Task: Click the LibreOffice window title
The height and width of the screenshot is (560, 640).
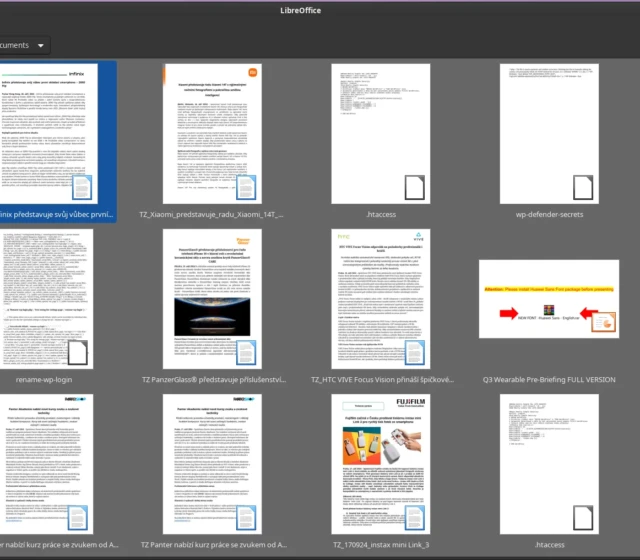Action: 300,11
